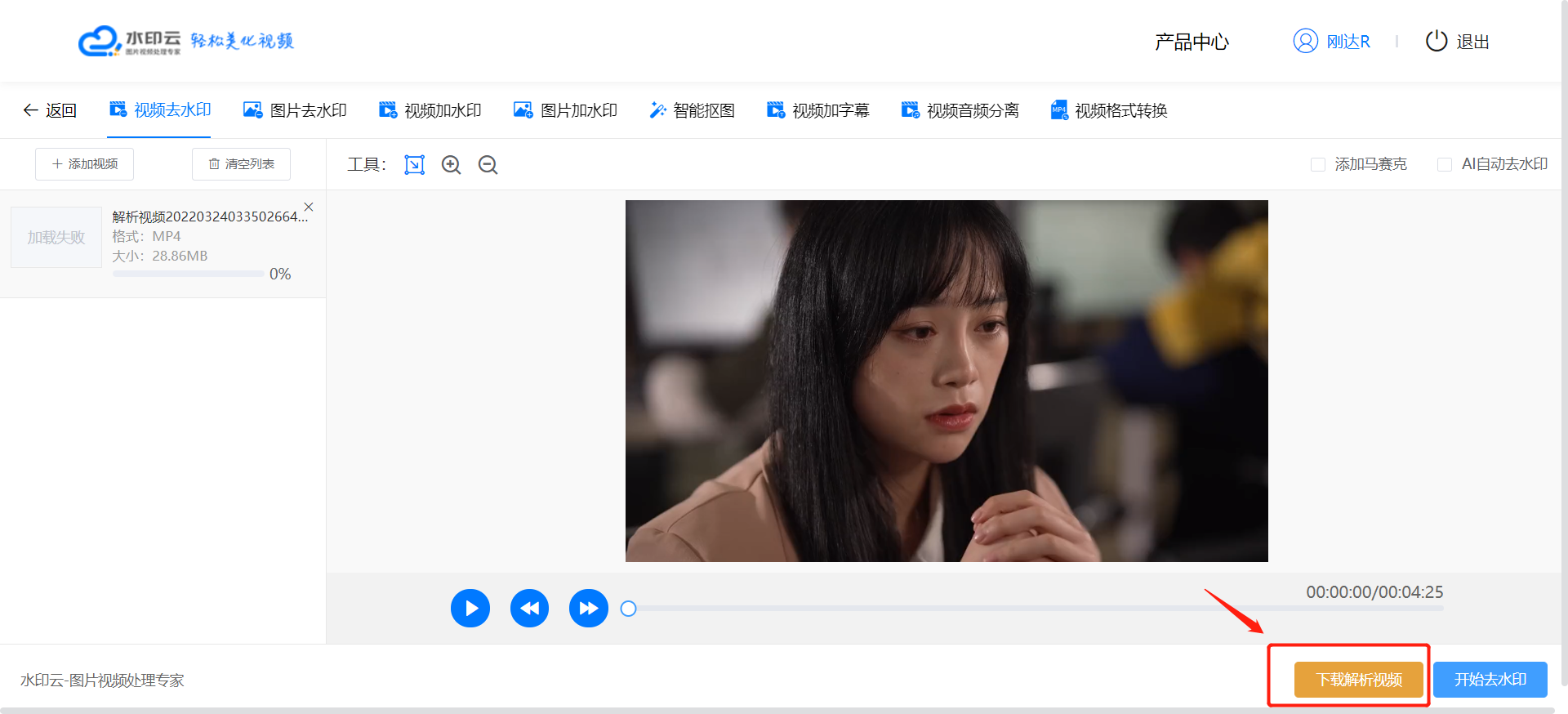Click the 添加视频 button
This screenshot has width=1568, height=714.
tap(84, 164)
